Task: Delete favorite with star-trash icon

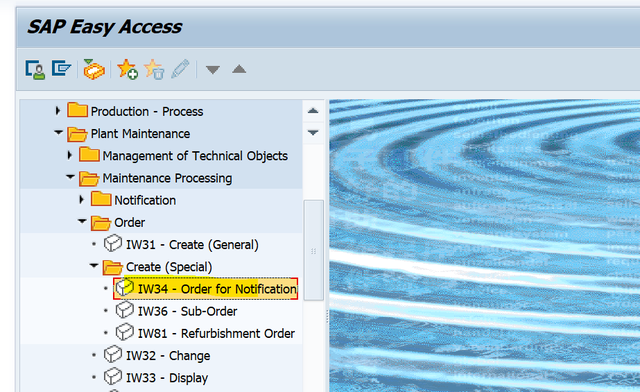Action: coord(154,69)
